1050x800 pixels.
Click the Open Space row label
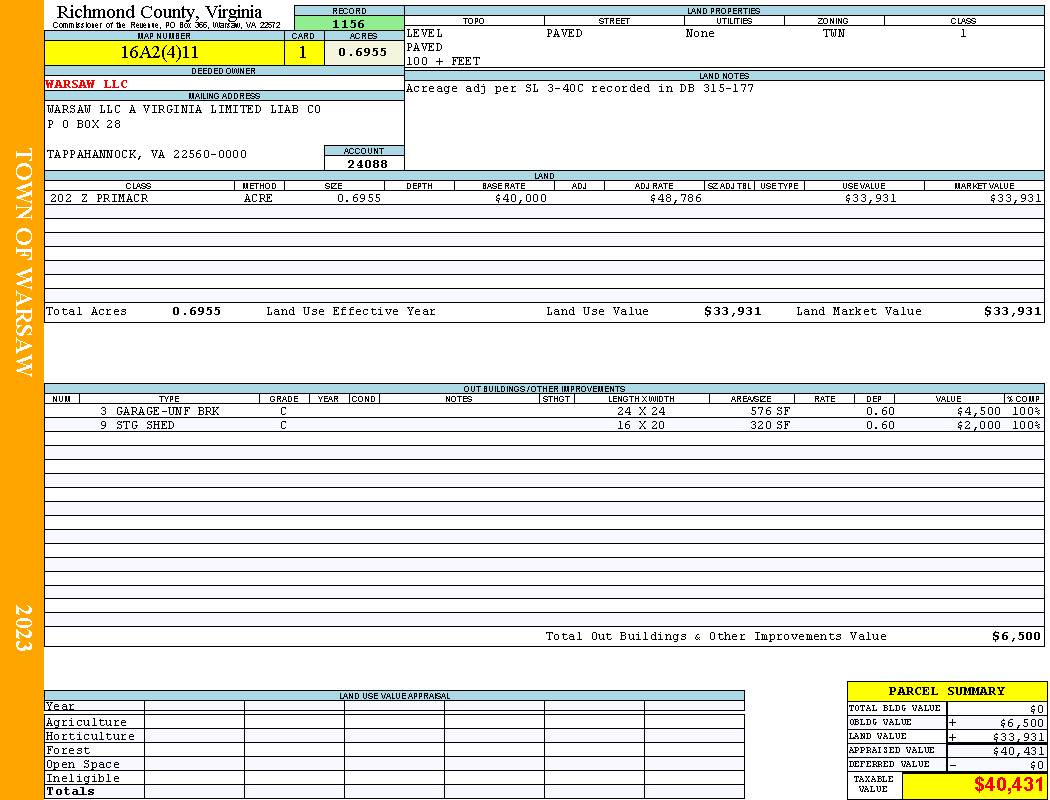[83, 765]
